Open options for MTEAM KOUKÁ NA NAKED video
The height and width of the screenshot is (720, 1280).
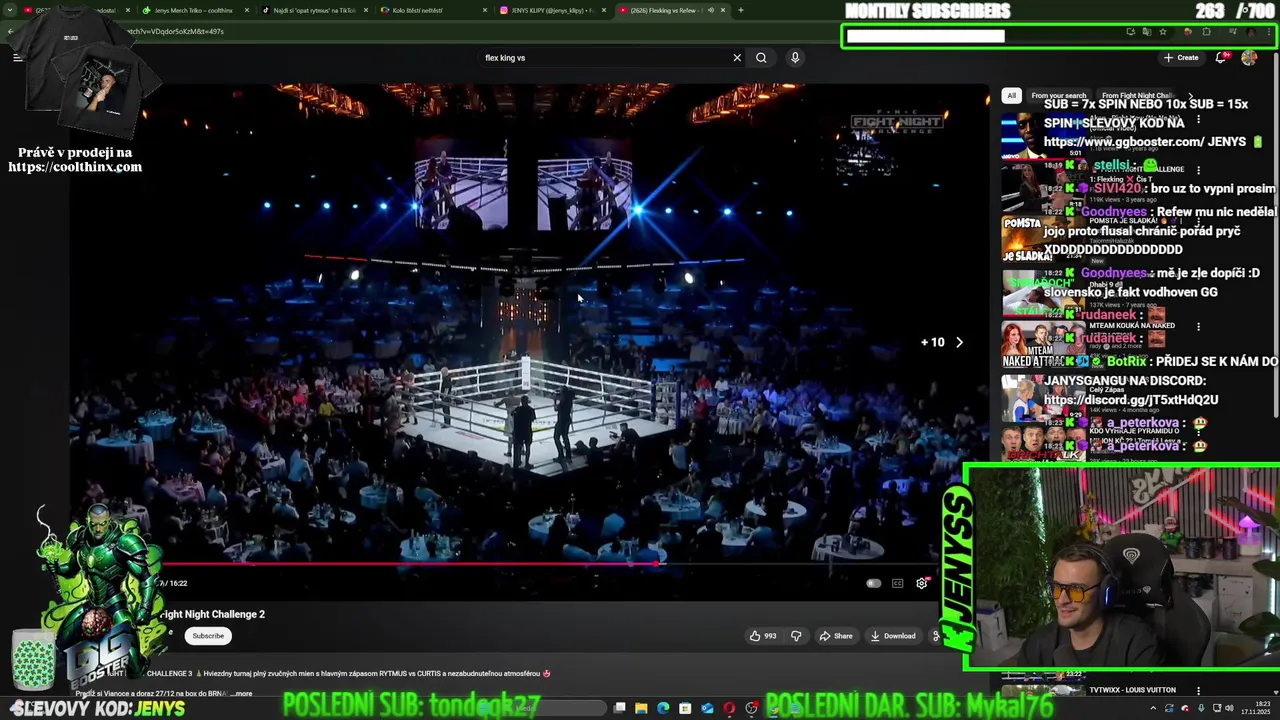point(1198,326)
